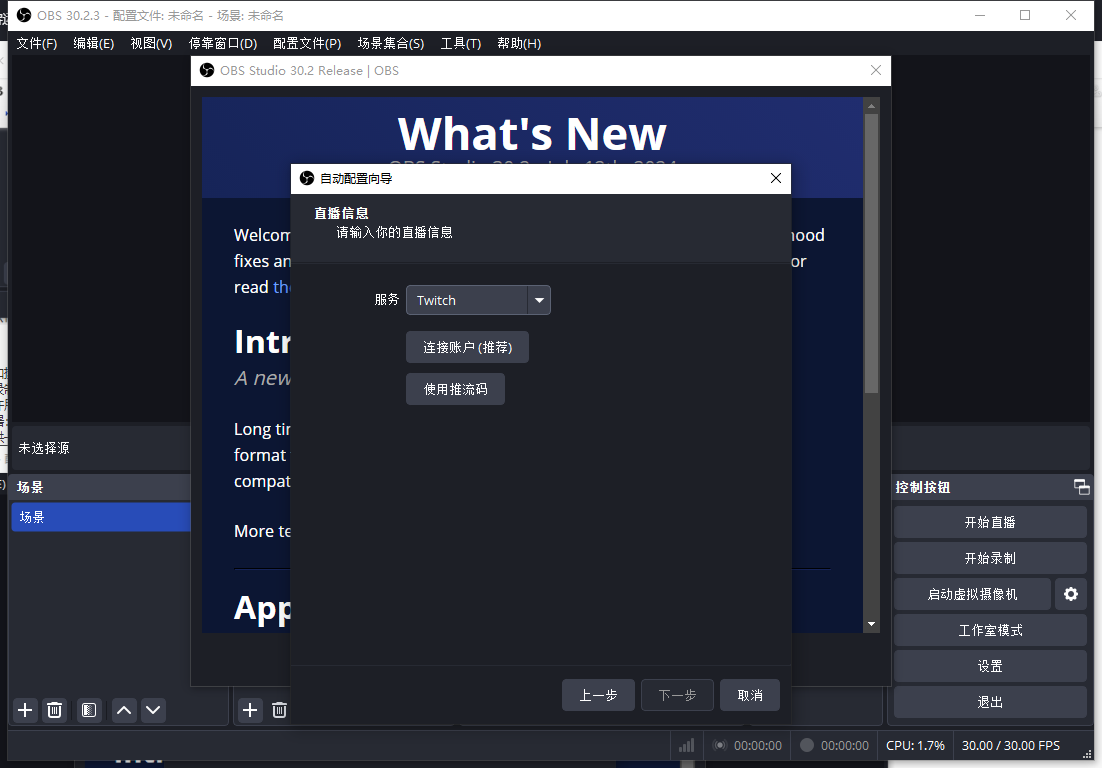This screenshot has width=1102, height=768.
Task: Click the streaming time status icon
Action: (x=748, y=746)
